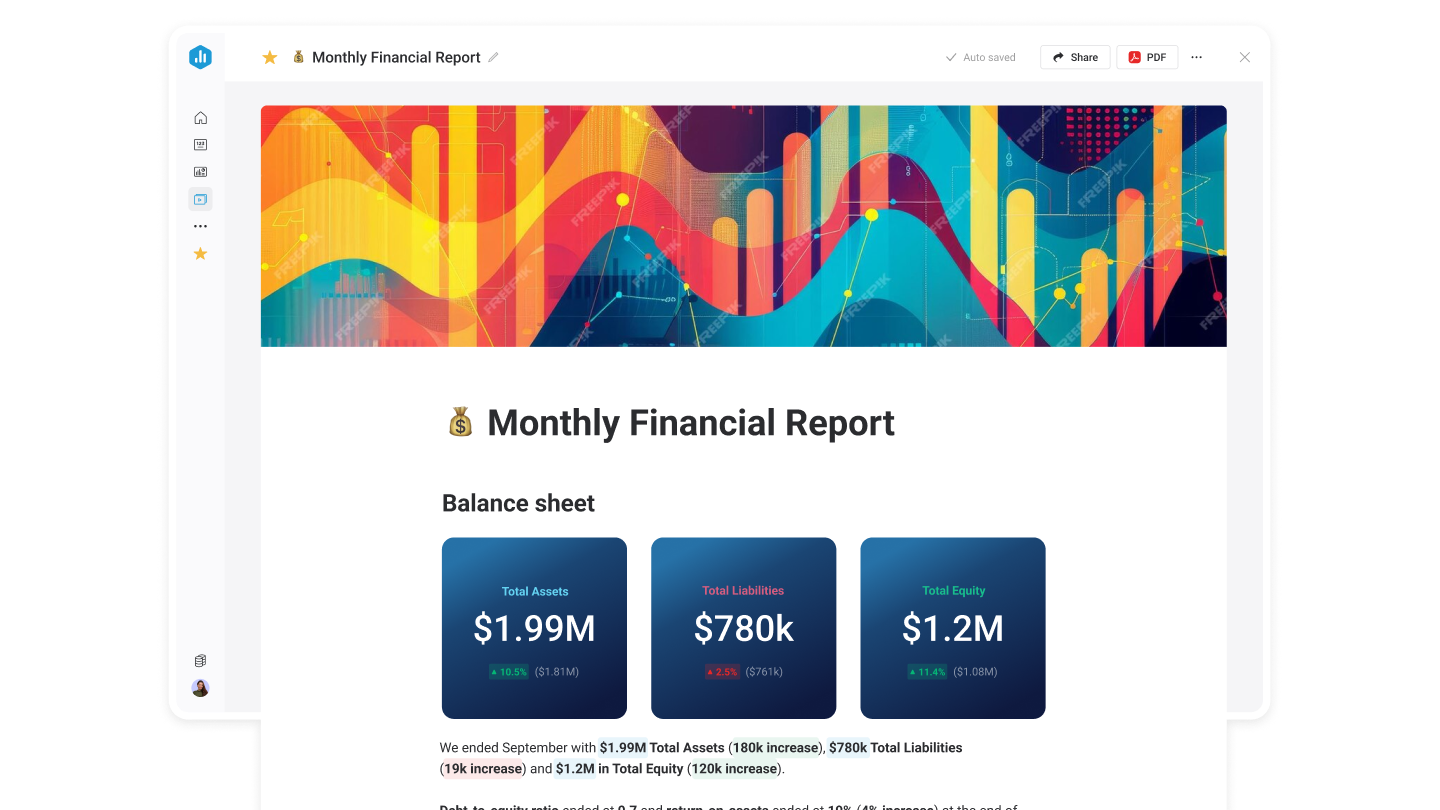The image size is (1440, 810).
Task: Rename the report via the pencil icon
Action: click(492, 57)
